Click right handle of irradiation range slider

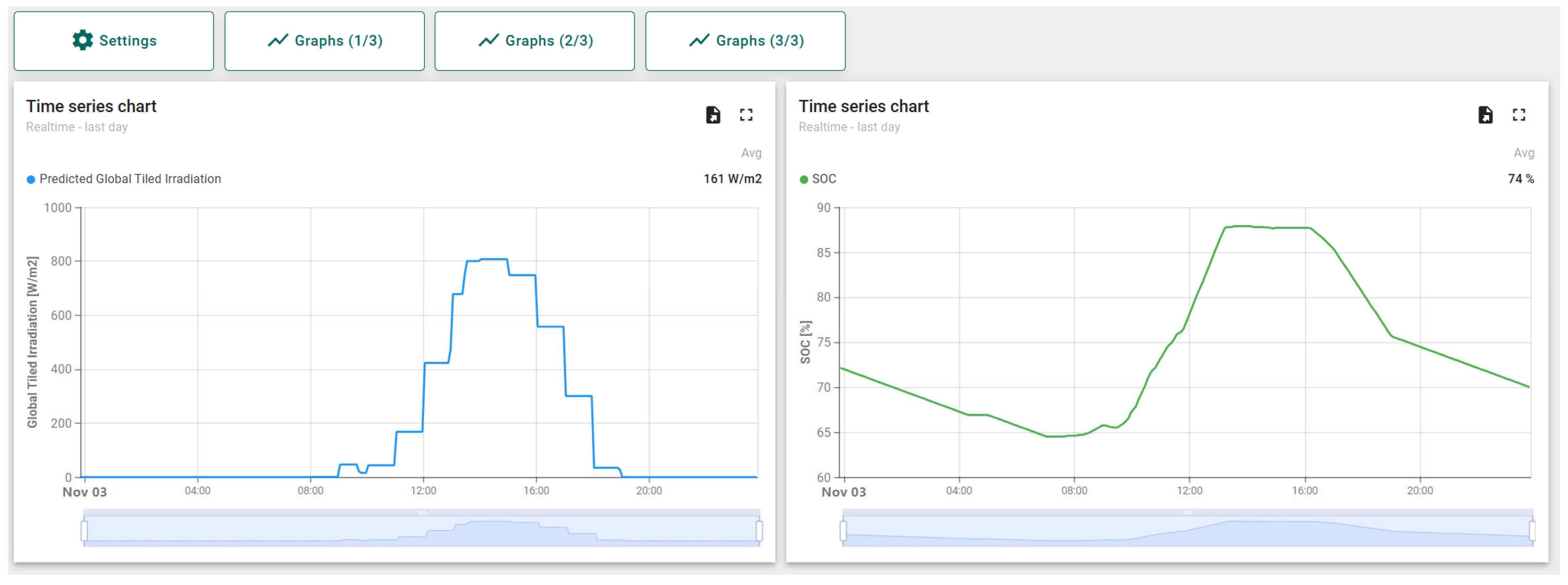(x=759, y=530)
